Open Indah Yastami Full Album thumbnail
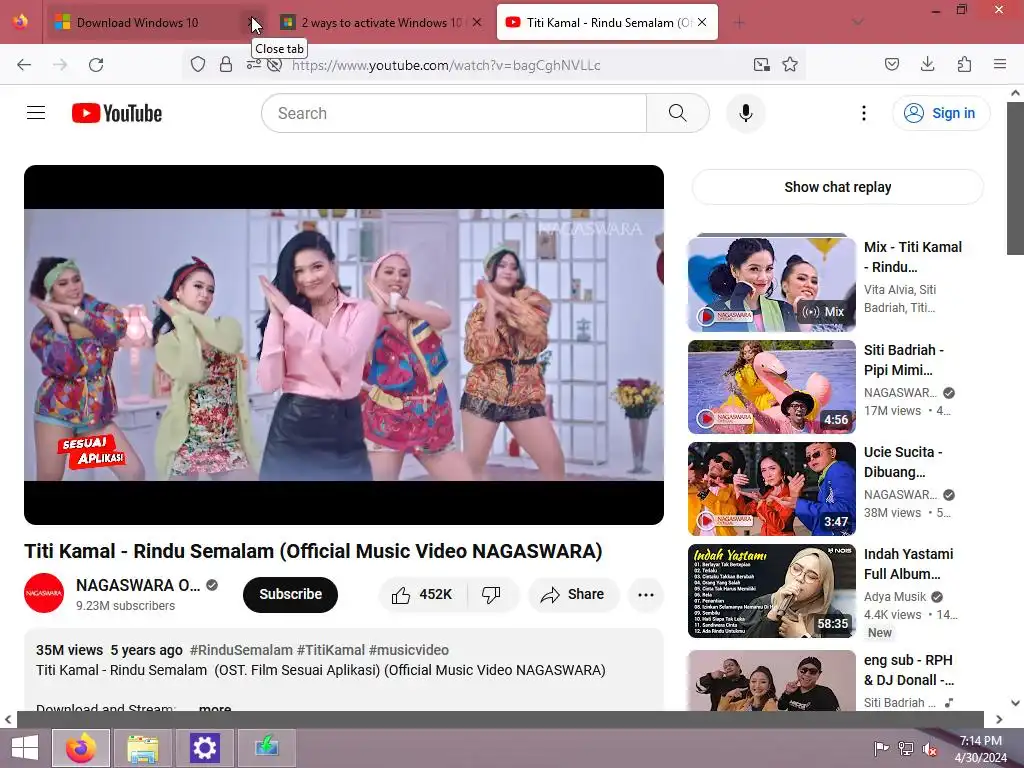Image resolution: width=1024 pixels, height=768 pixels. pos(771,591)
